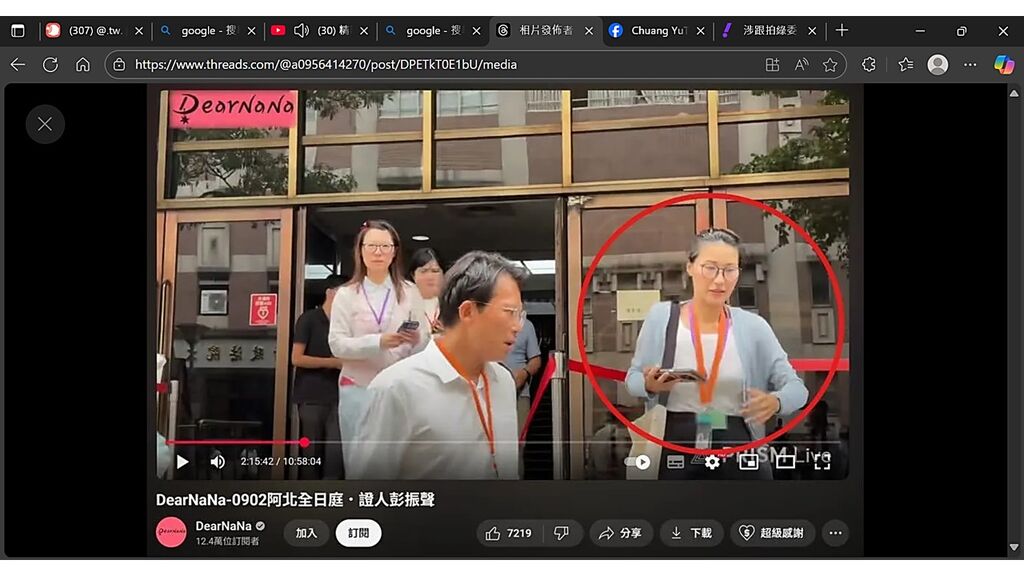
Task: Mute the video using speaker icon
Action: click(x=217, y=462)
